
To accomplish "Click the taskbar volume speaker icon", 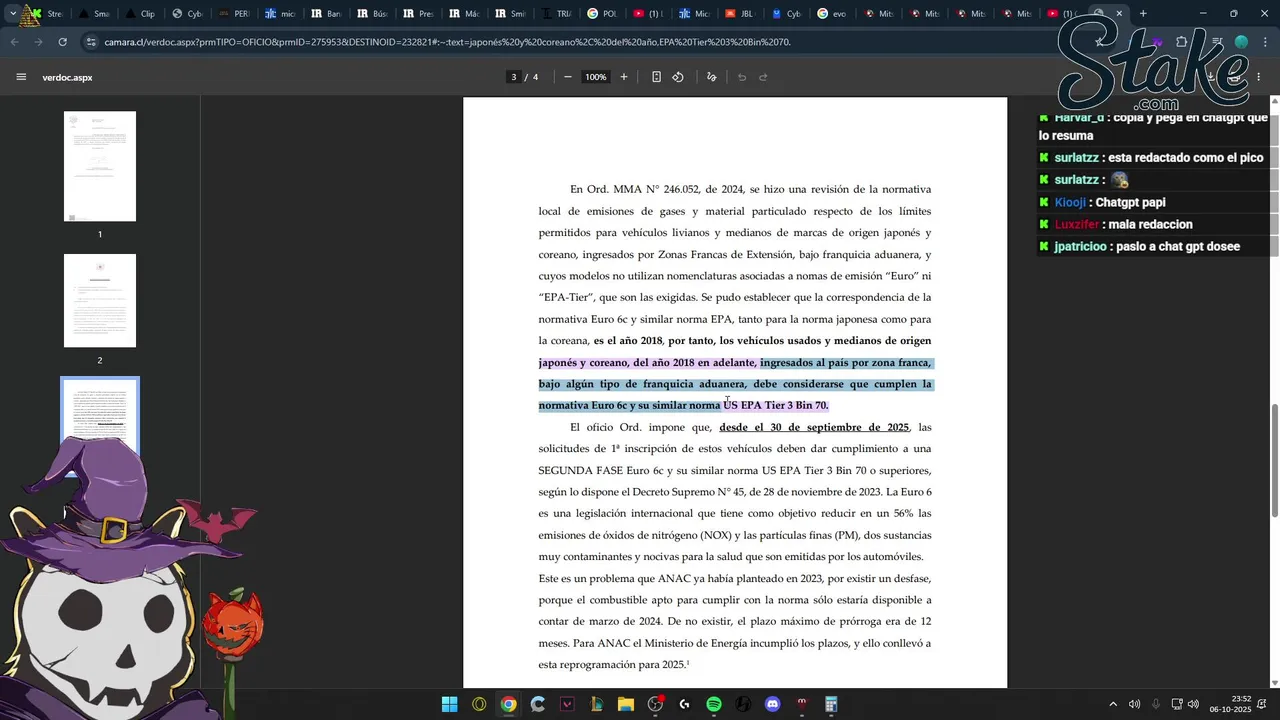I will click(x=1193, y=704).
